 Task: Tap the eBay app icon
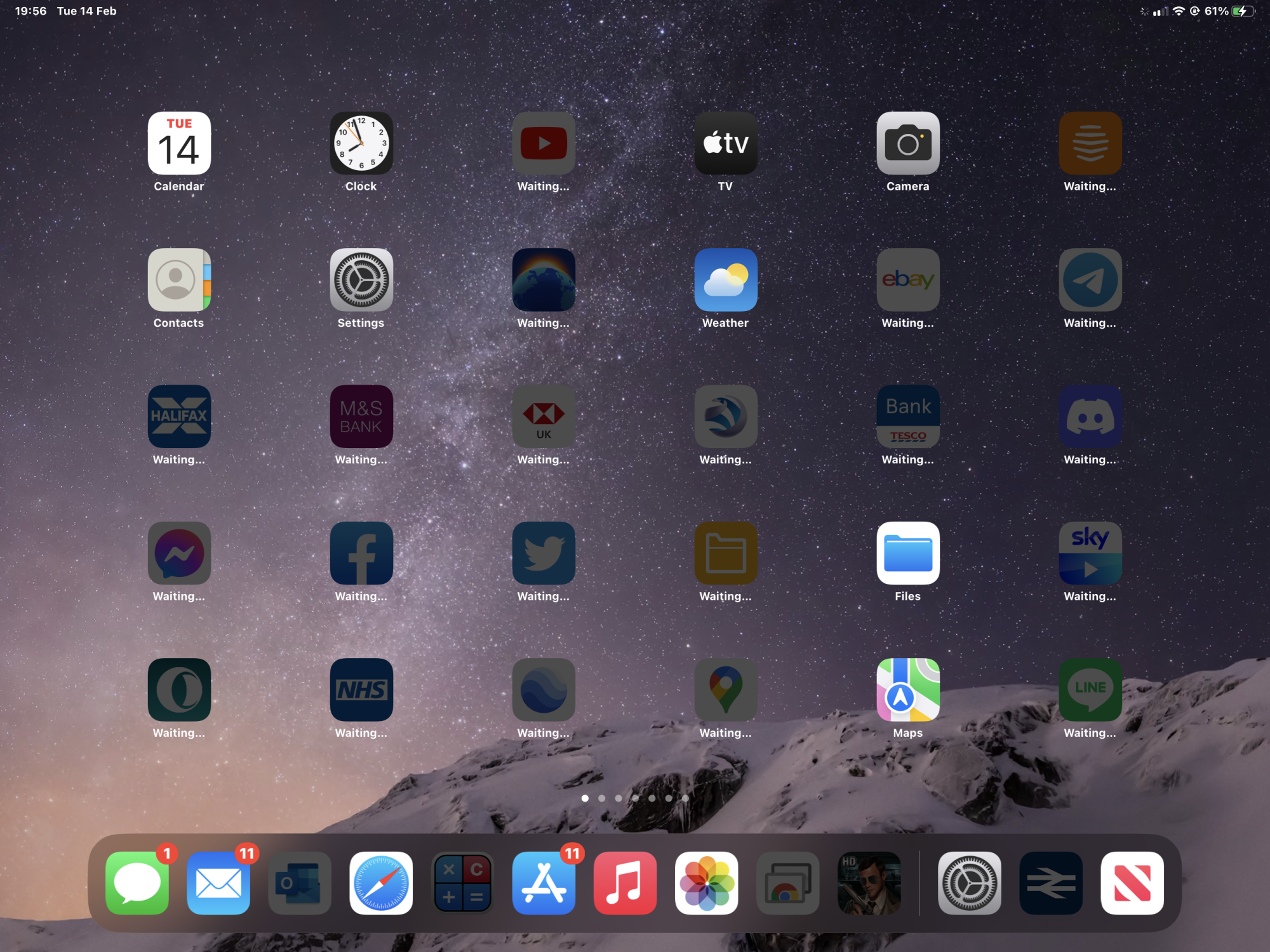[x=908, y=280]
